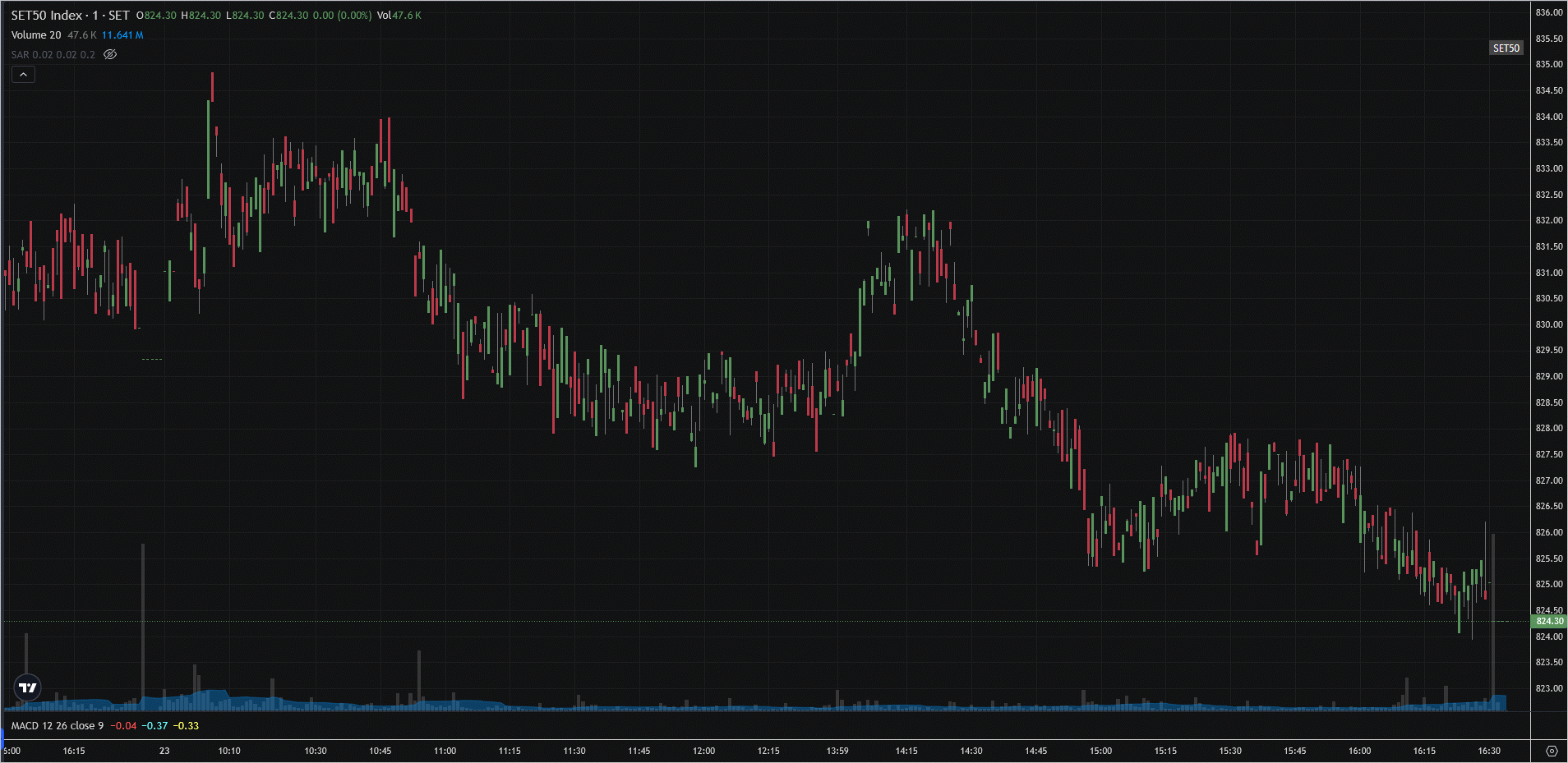Select the SET50 Index symbol title

coord(70,16)
